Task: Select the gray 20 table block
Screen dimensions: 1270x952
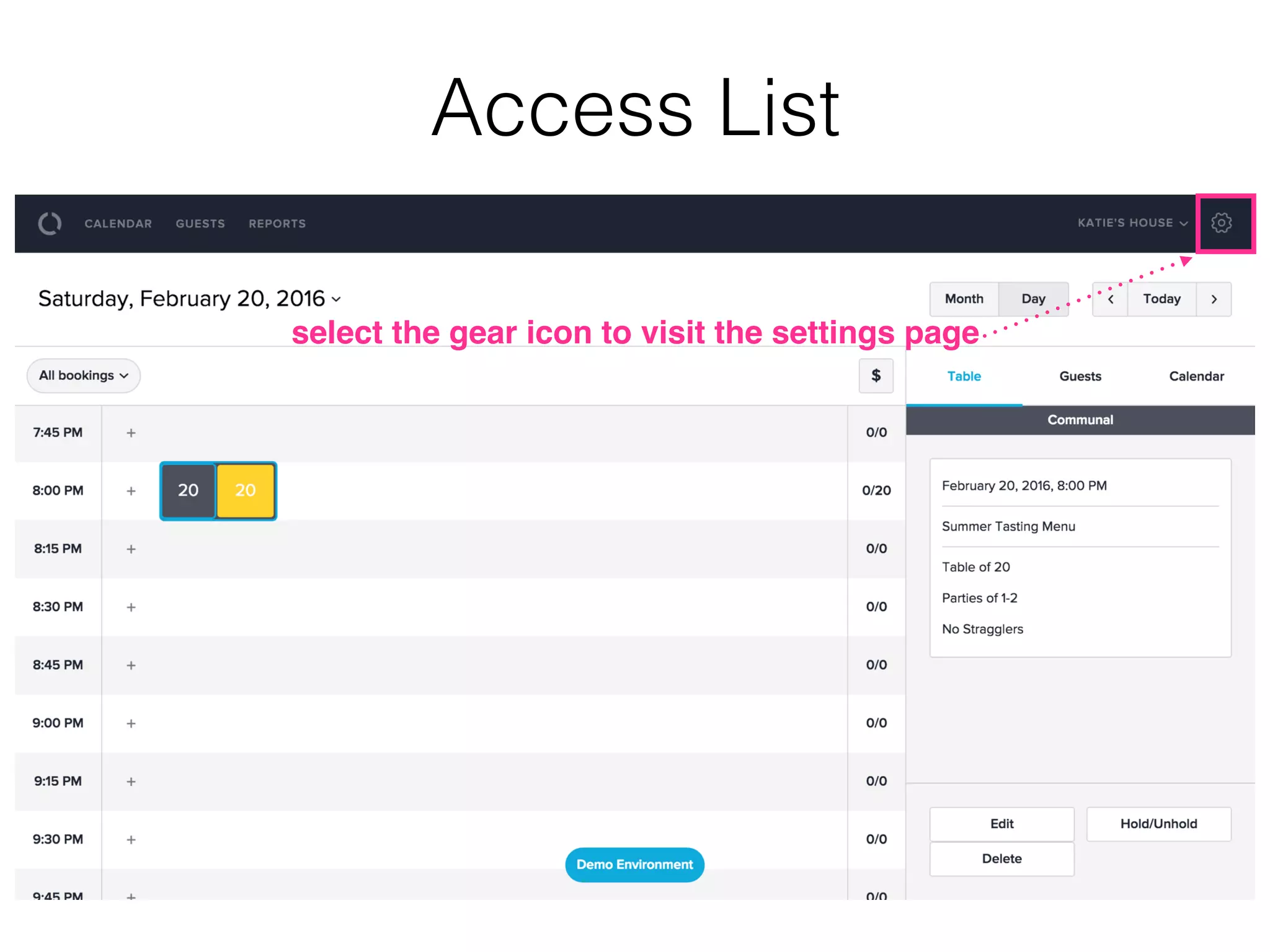Action: tap(188, 491)
